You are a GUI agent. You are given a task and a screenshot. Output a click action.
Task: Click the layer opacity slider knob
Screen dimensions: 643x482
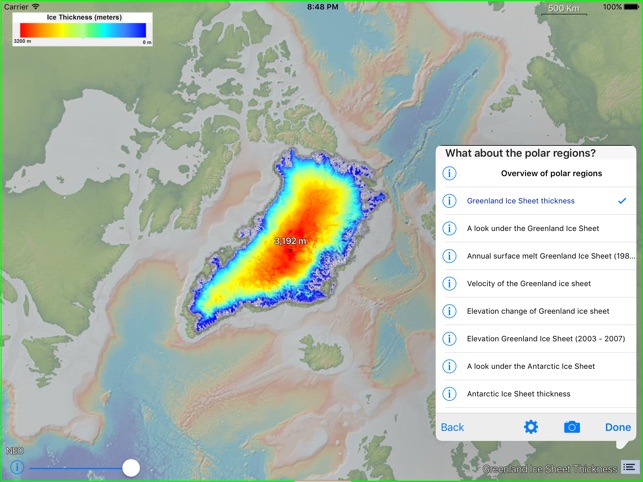pyautogui.click(x=131, y=468)
